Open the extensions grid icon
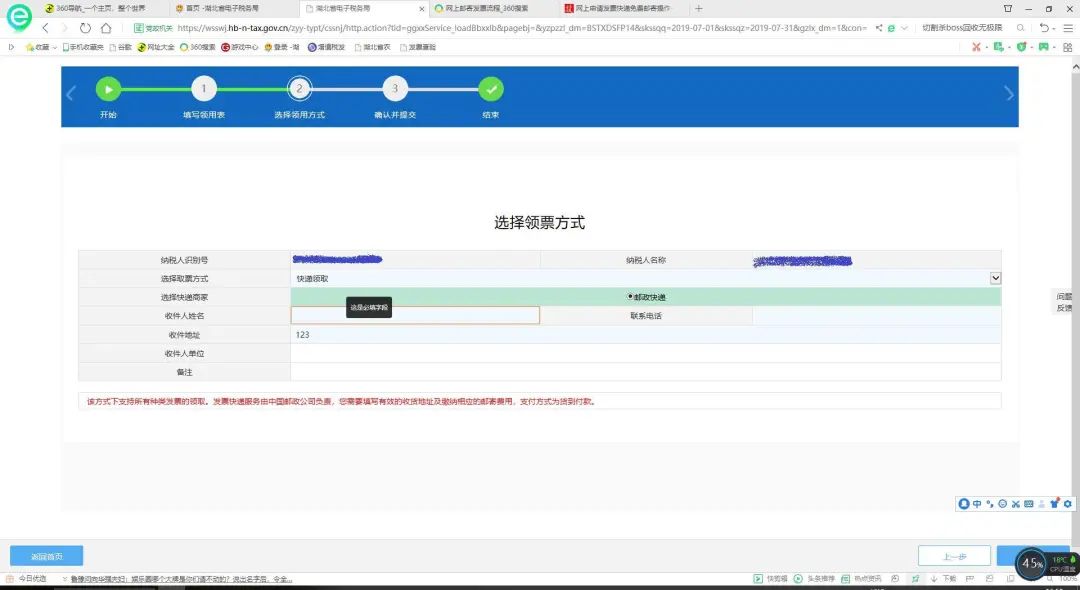 1068,47
